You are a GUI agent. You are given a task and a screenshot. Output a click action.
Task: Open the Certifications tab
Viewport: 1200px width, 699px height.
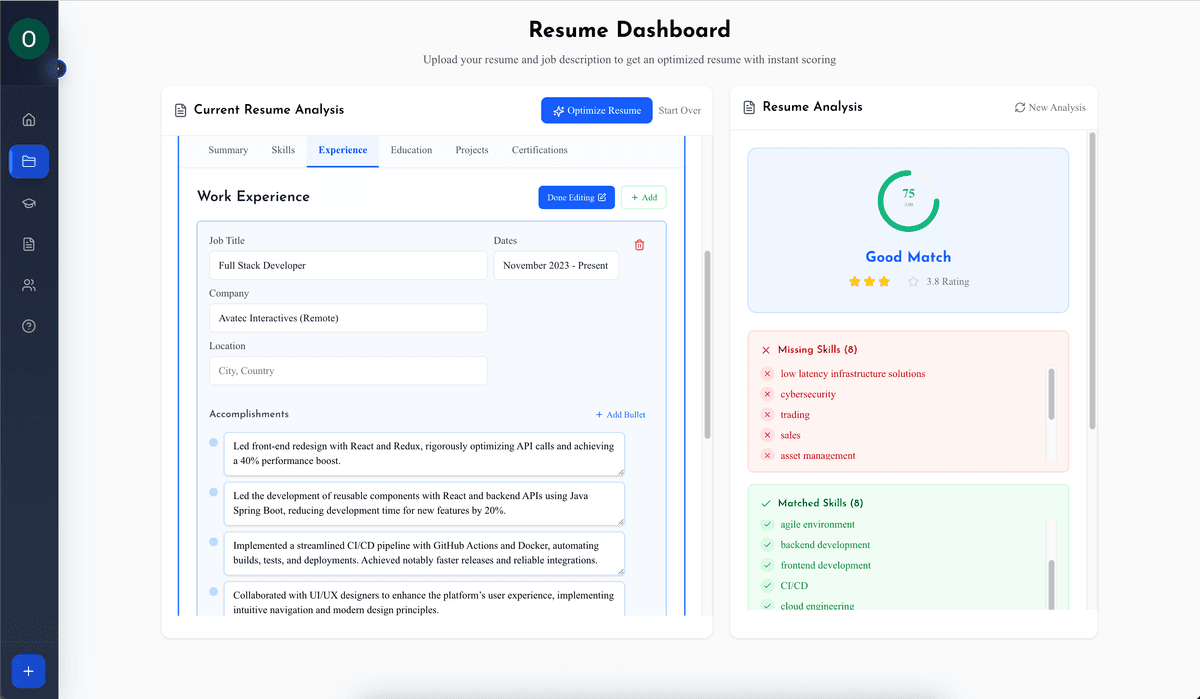(x=539, y=150)
